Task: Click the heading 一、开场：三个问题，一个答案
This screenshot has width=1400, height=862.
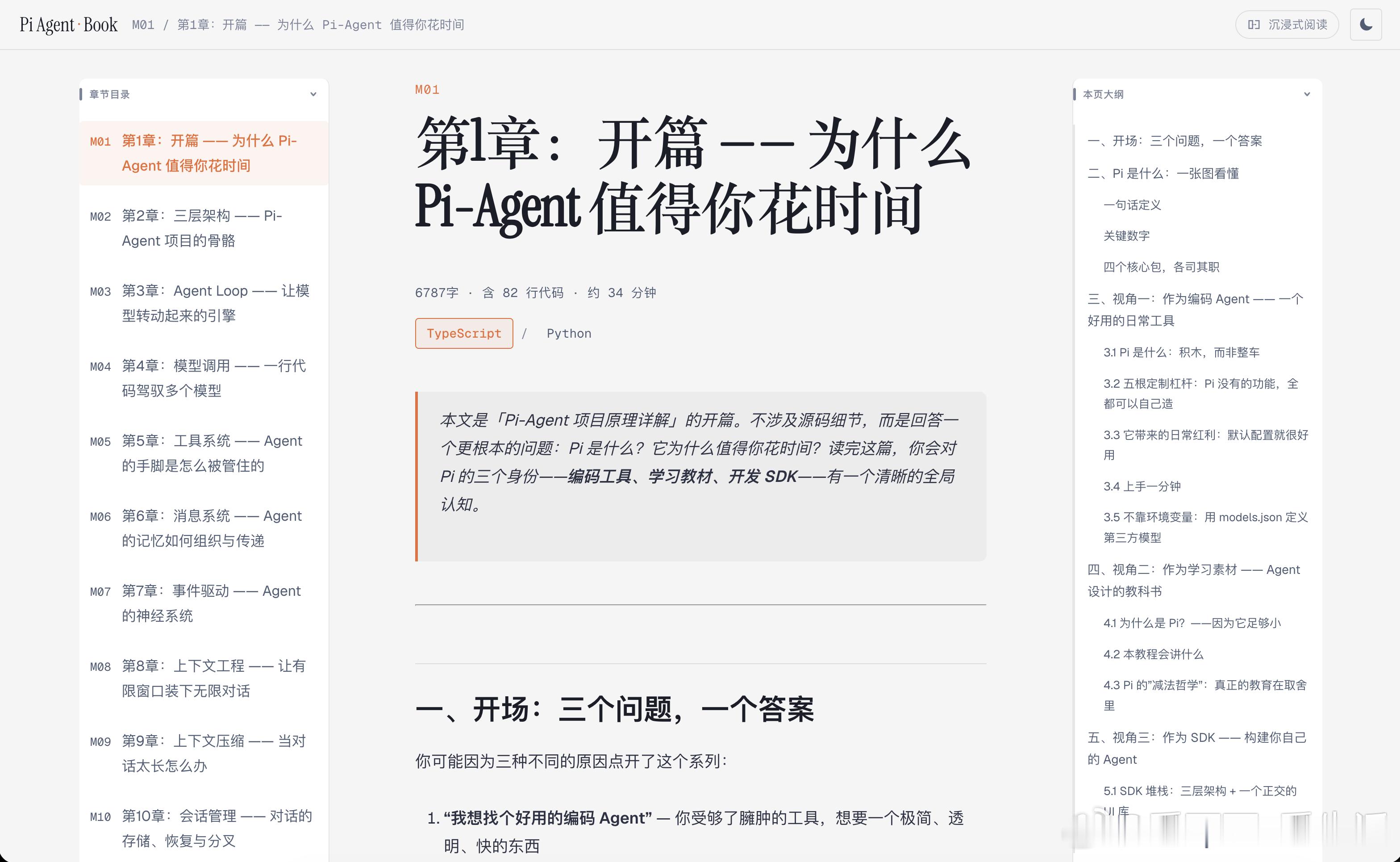Action: click(x=614, y=709)
